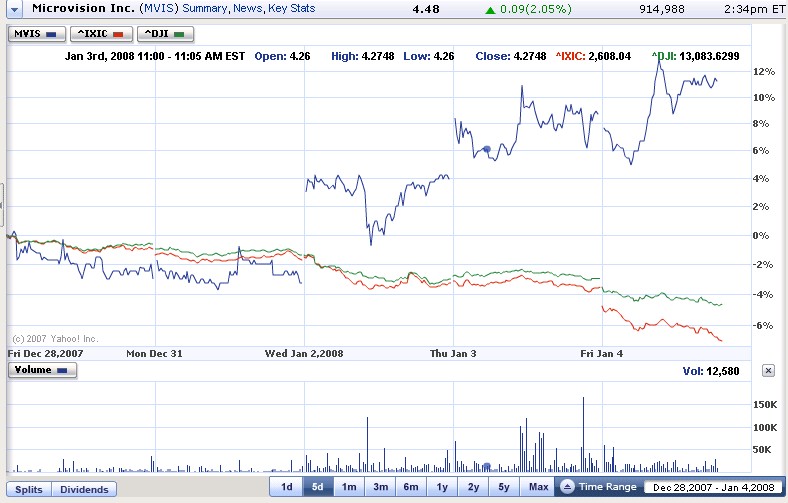Click the '^IXIC: 2,608.04' readout
788x503 pixels.
point(593,56)
